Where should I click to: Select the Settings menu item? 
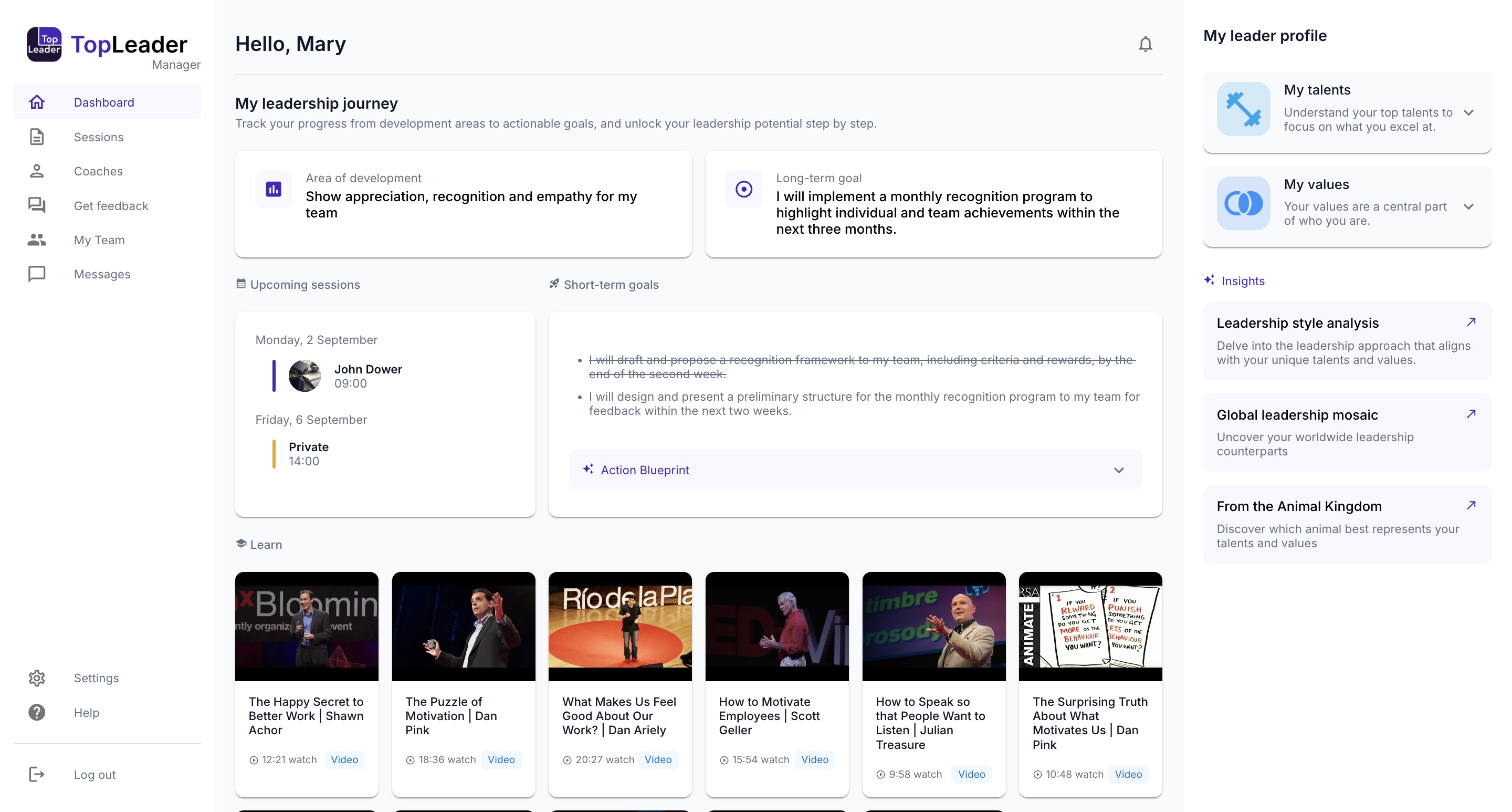click(x=96, y=678)
